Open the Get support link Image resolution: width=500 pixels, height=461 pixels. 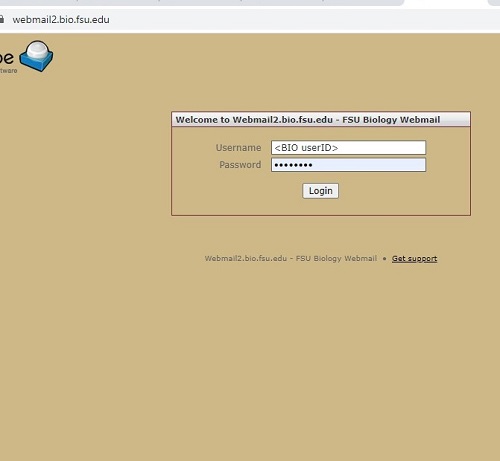pos(414,259)
